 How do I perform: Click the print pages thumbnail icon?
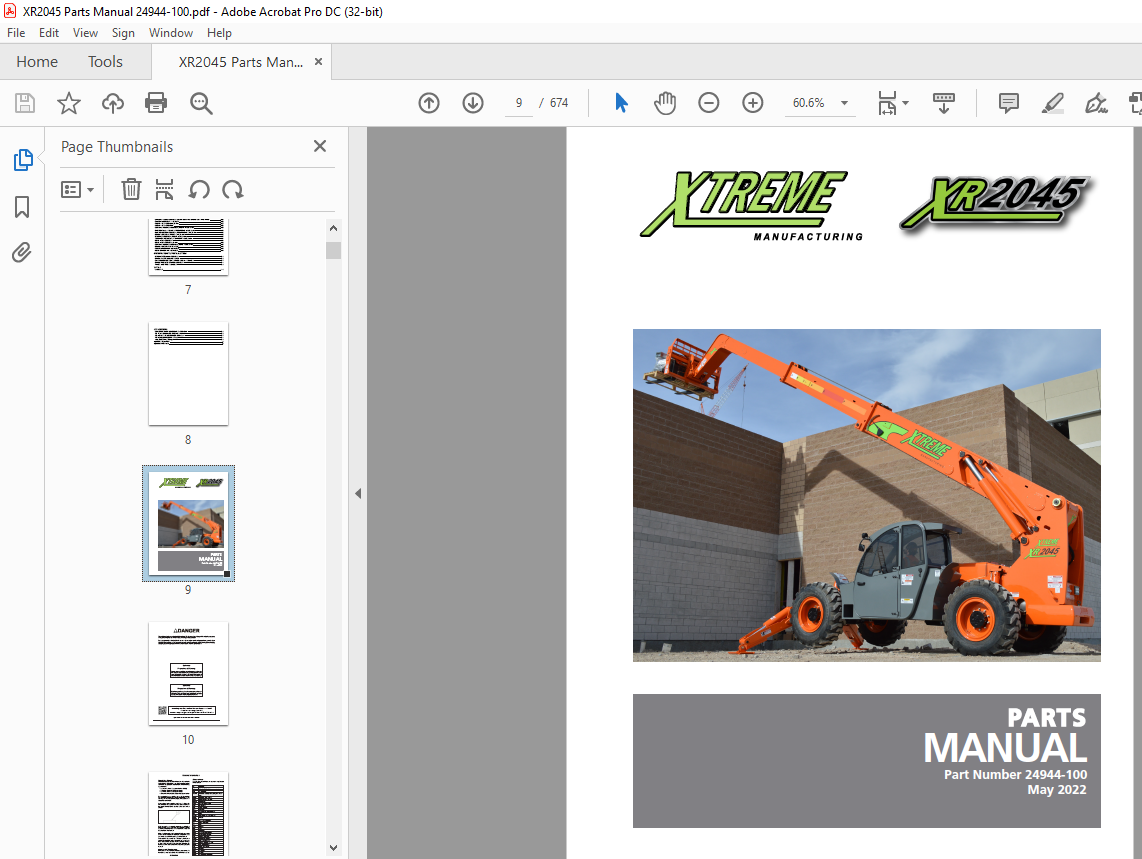point(165,189)
